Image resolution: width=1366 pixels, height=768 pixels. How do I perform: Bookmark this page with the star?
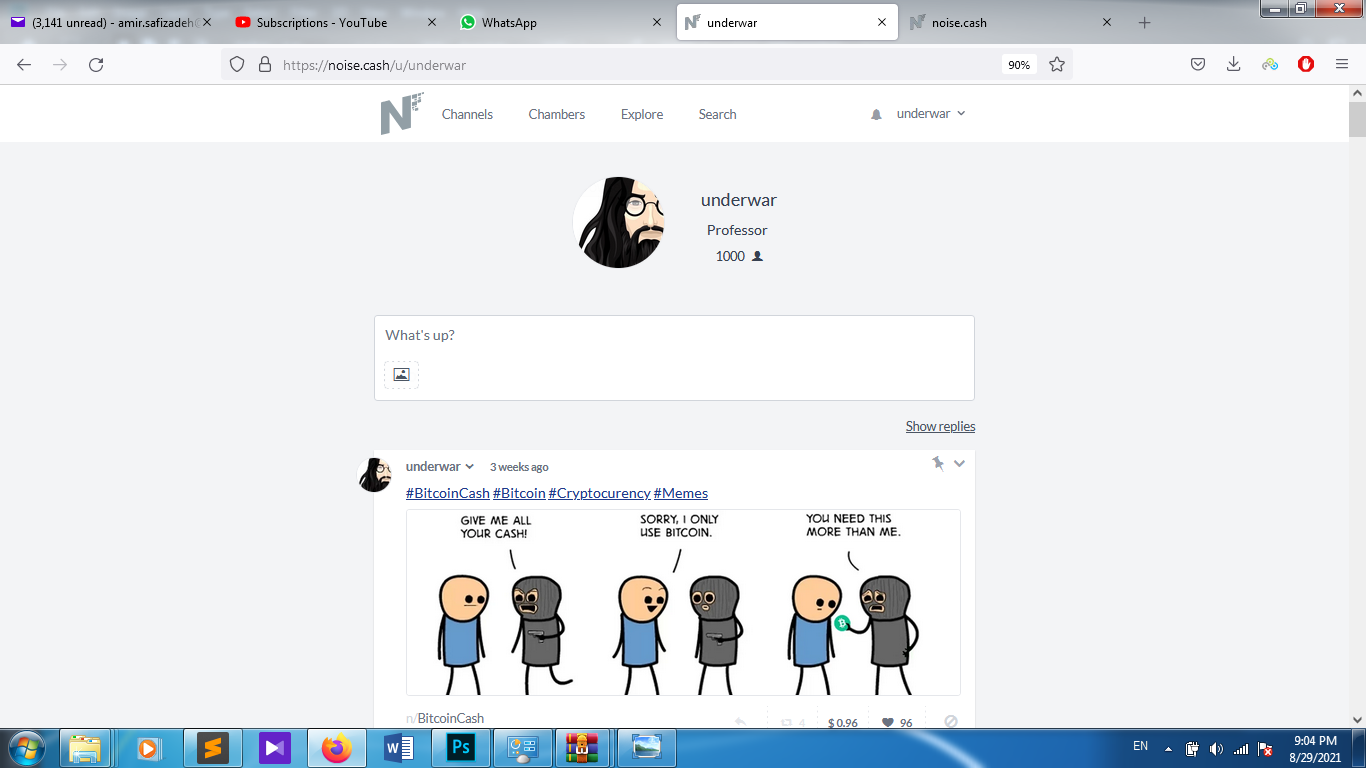click(x=1057, y=65)
